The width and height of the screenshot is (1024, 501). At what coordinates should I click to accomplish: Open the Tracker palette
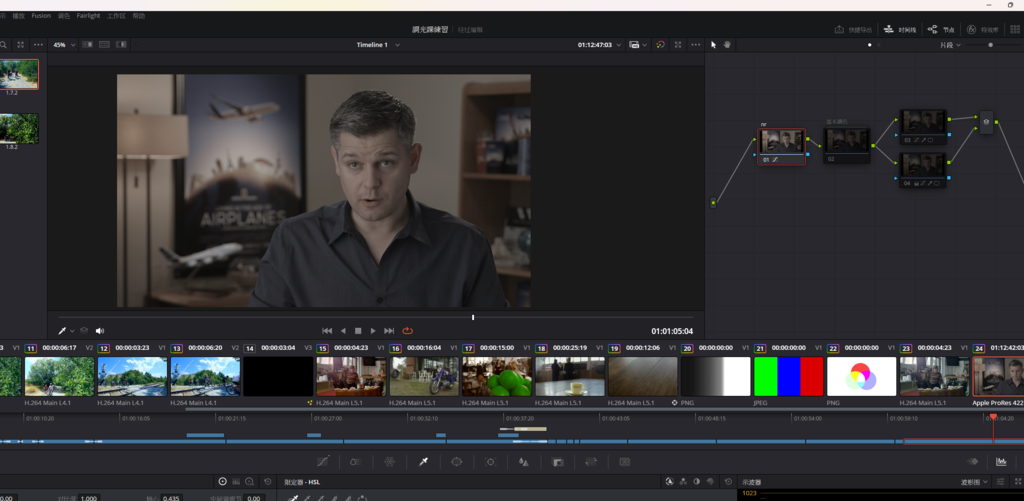490,462
